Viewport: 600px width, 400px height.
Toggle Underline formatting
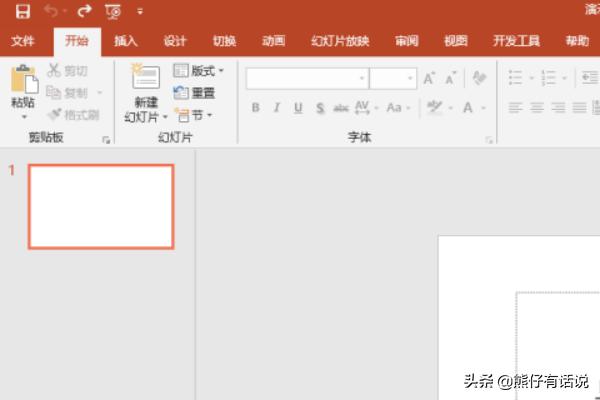pyautogui.click(x=297, y=108)
